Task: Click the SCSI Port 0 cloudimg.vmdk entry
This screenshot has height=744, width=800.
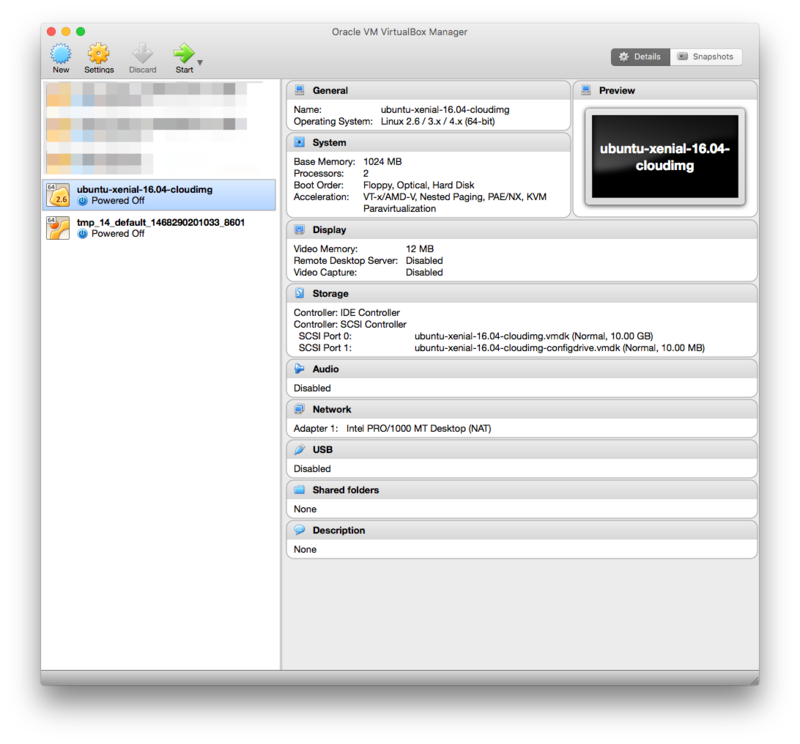Action: tap(534, 336)
